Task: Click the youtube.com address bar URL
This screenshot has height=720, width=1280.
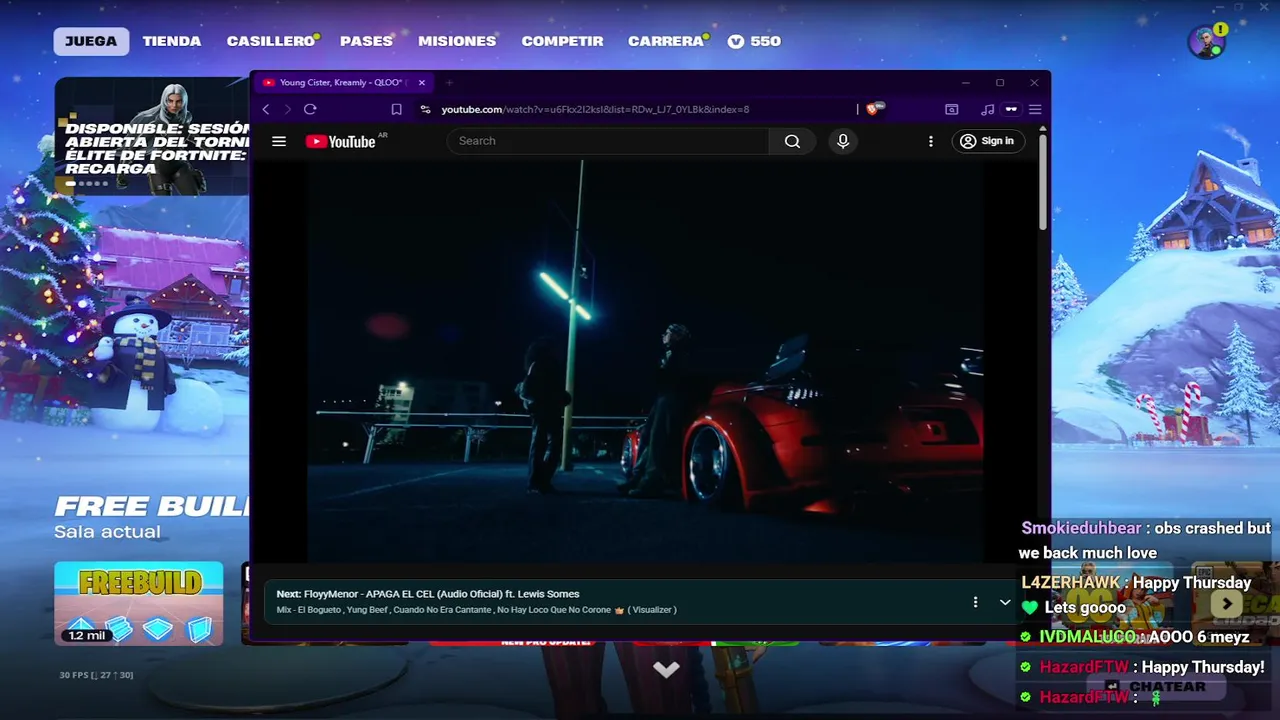Action: pyautogui.click(x=595, y=109)
